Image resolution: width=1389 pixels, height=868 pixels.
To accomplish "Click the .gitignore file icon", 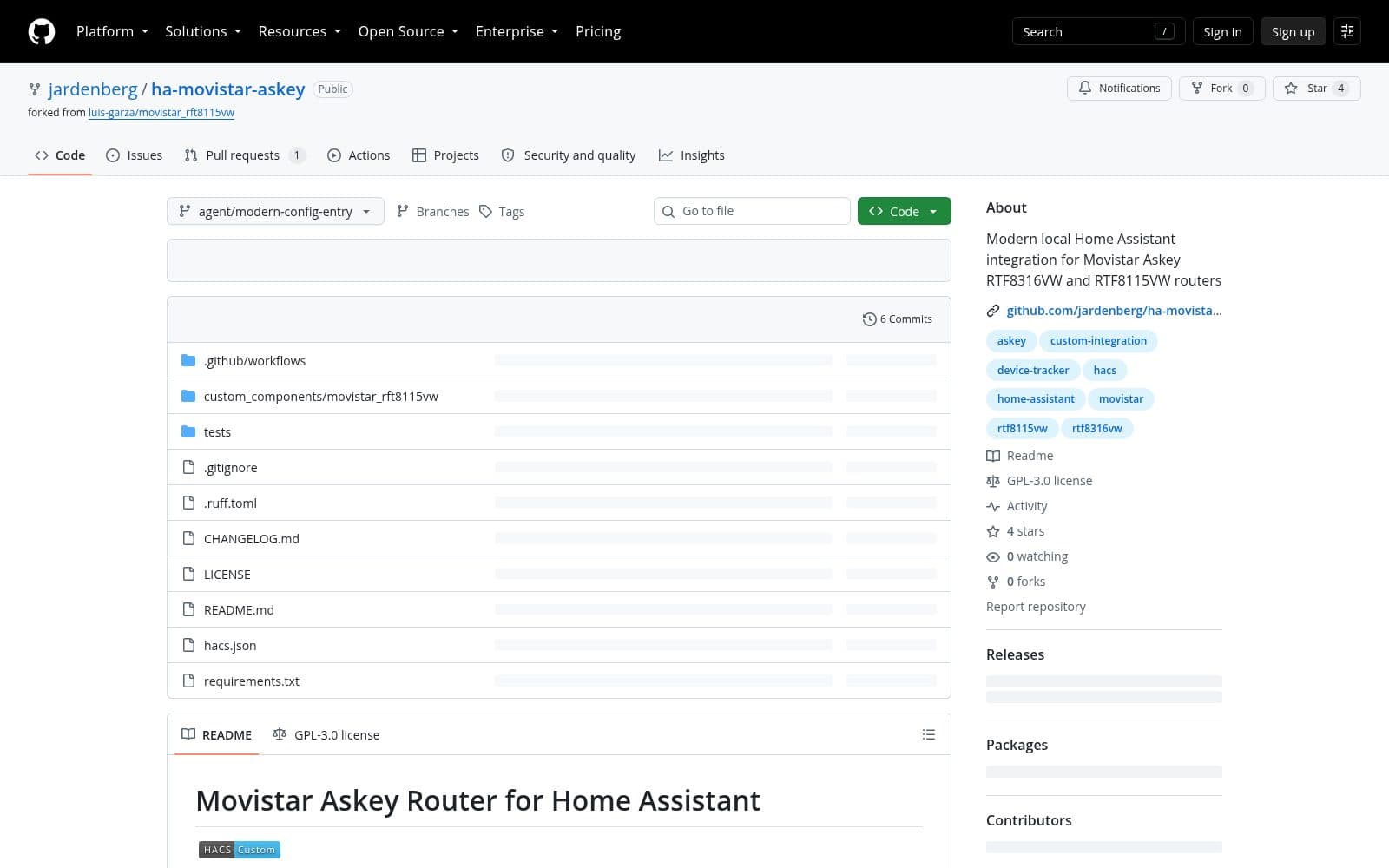I will tap(188, 468).
